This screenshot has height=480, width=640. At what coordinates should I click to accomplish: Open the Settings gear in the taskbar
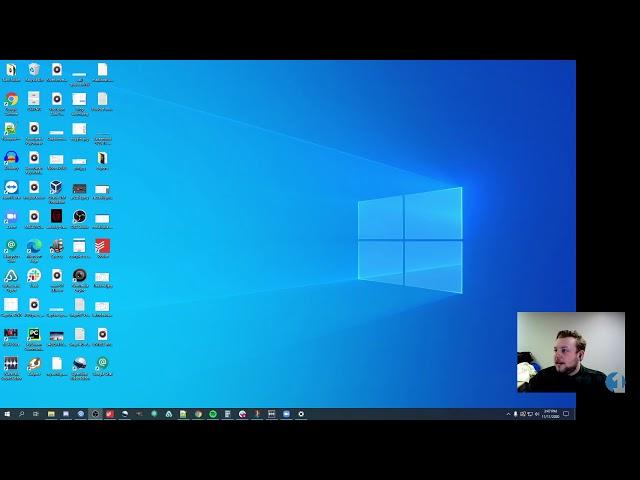coord(301,414)
